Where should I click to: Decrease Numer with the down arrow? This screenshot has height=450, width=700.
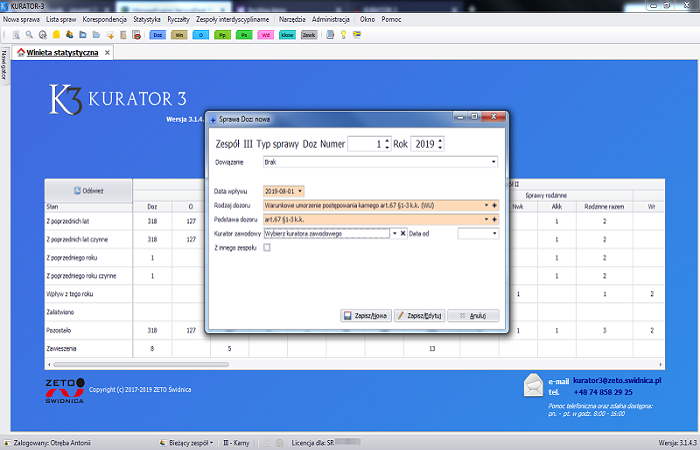pos(387,147)
